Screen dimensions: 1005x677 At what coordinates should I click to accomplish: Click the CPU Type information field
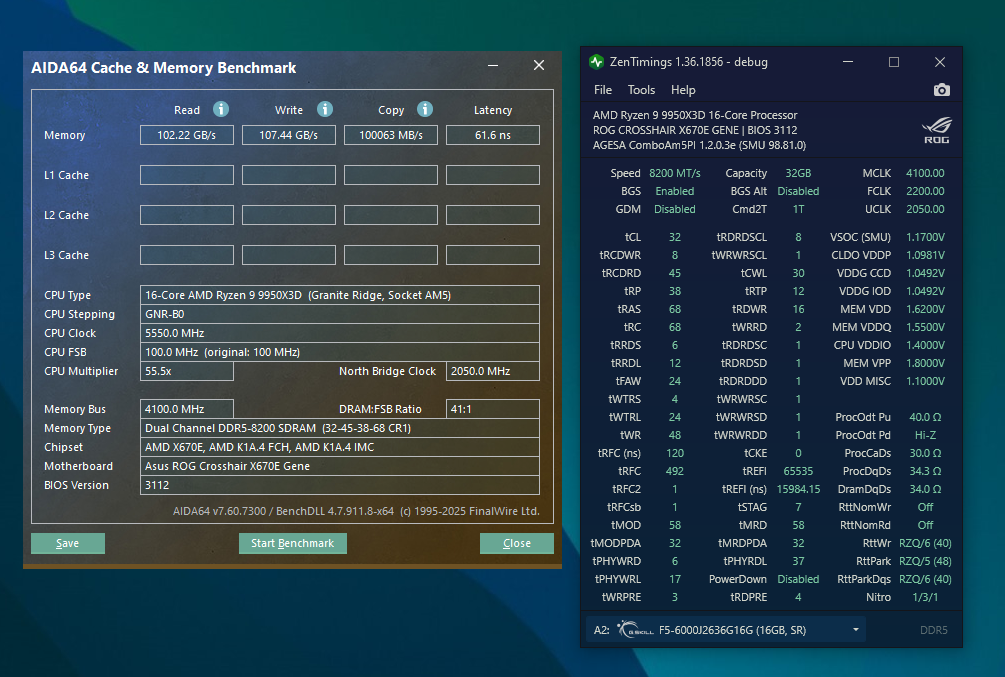[339, 295]
